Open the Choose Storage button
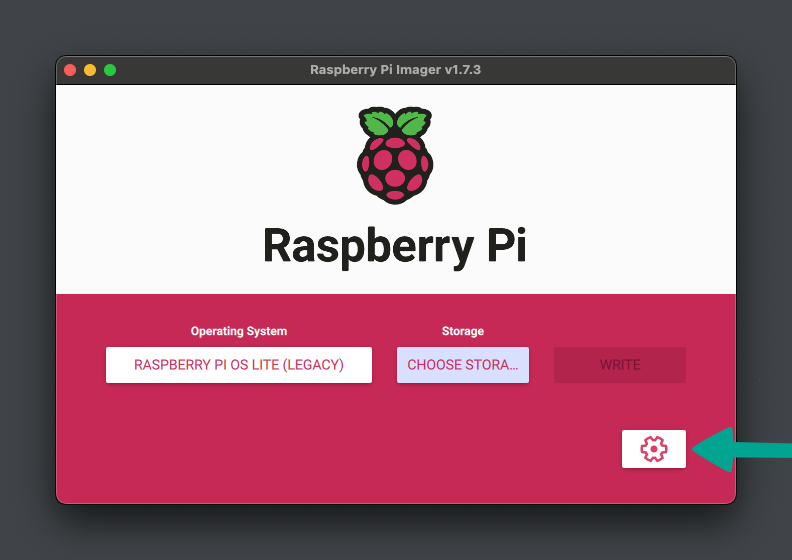Viewport: 792px width, 560px height. pyautogui.click(x=463, y=365)
